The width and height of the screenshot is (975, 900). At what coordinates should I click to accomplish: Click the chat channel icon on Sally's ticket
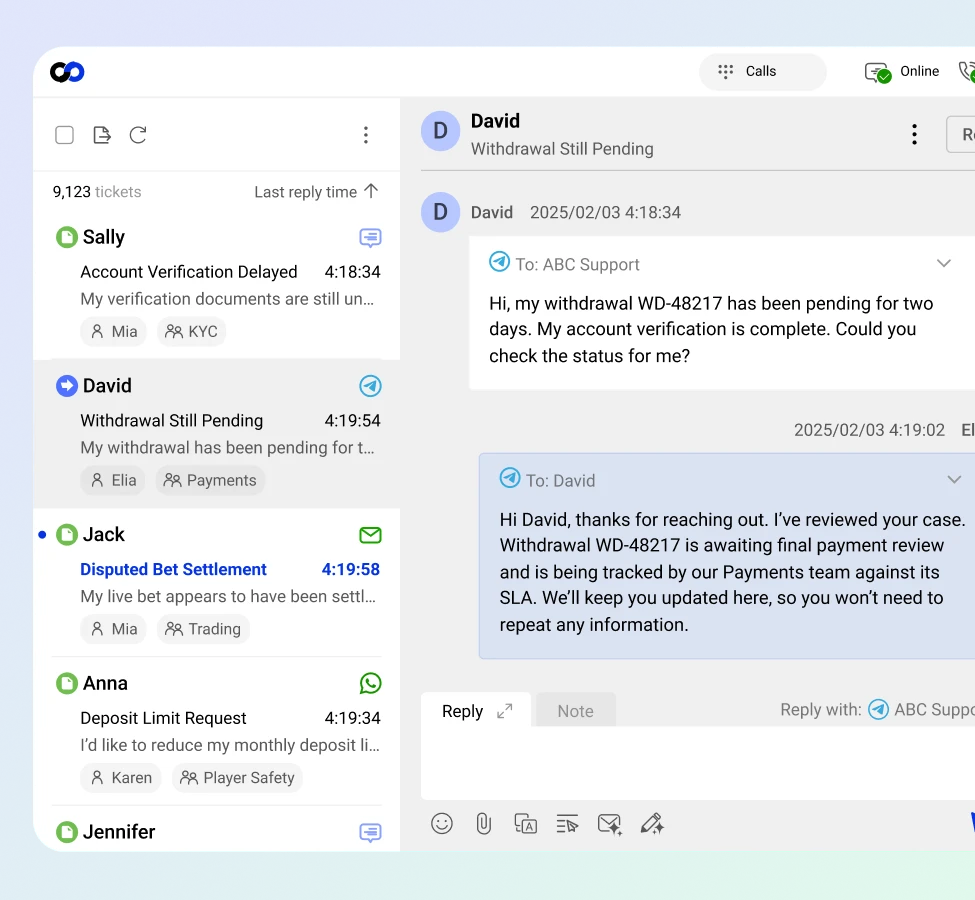point(371,238)
